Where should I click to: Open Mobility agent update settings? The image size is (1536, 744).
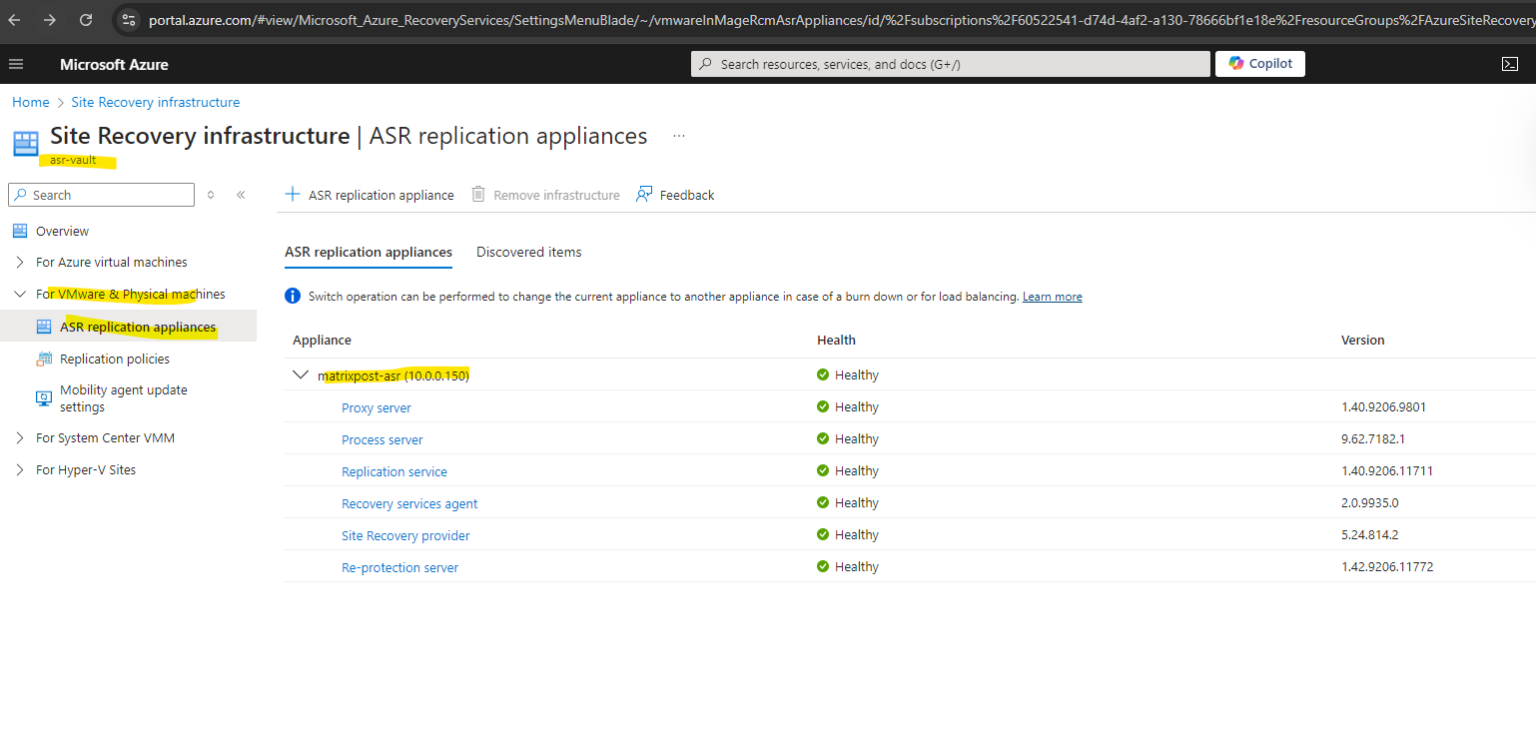(43, 397)
